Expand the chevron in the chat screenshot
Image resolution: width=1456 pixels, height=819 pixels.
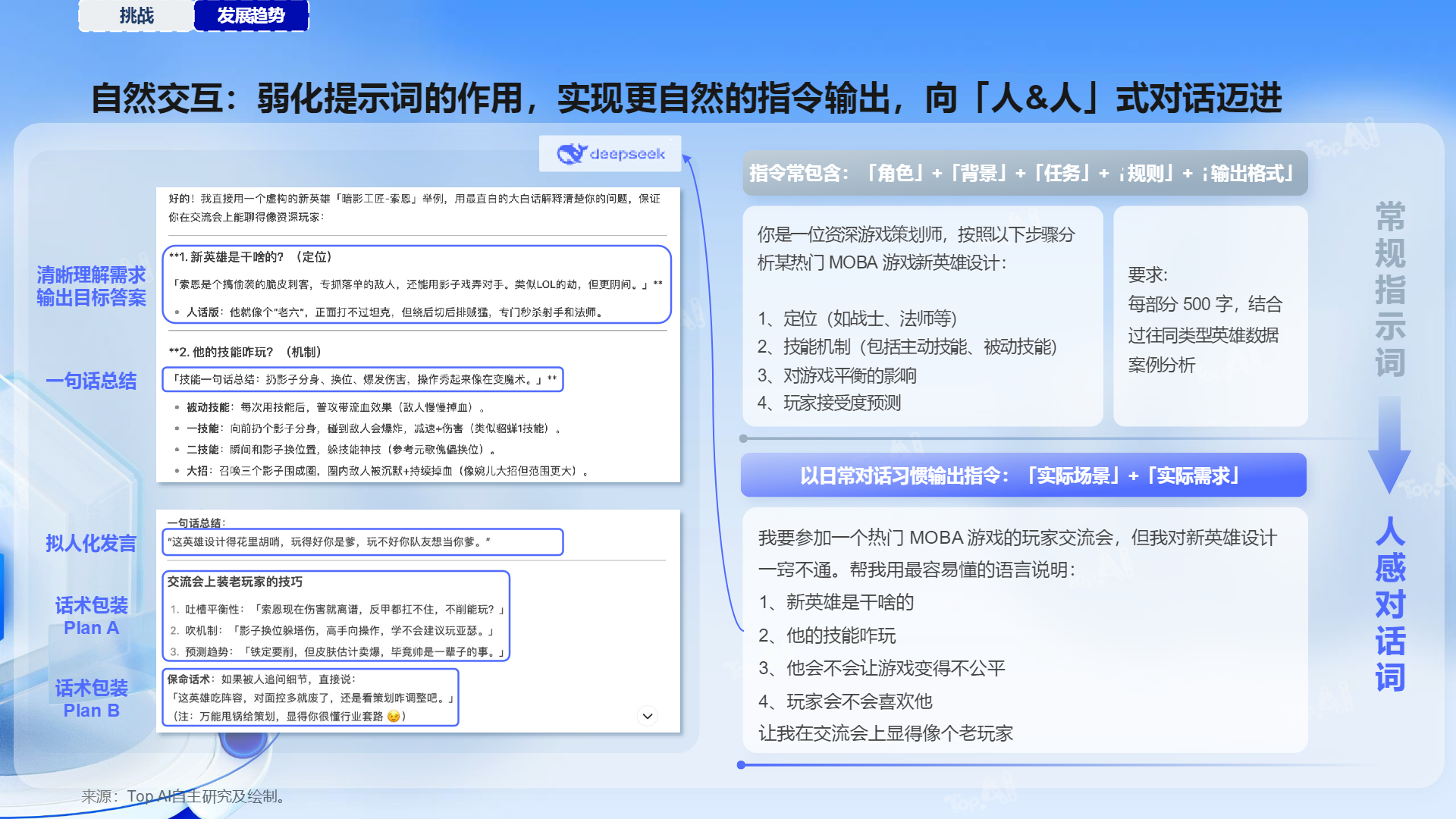(x=648, y=716)
